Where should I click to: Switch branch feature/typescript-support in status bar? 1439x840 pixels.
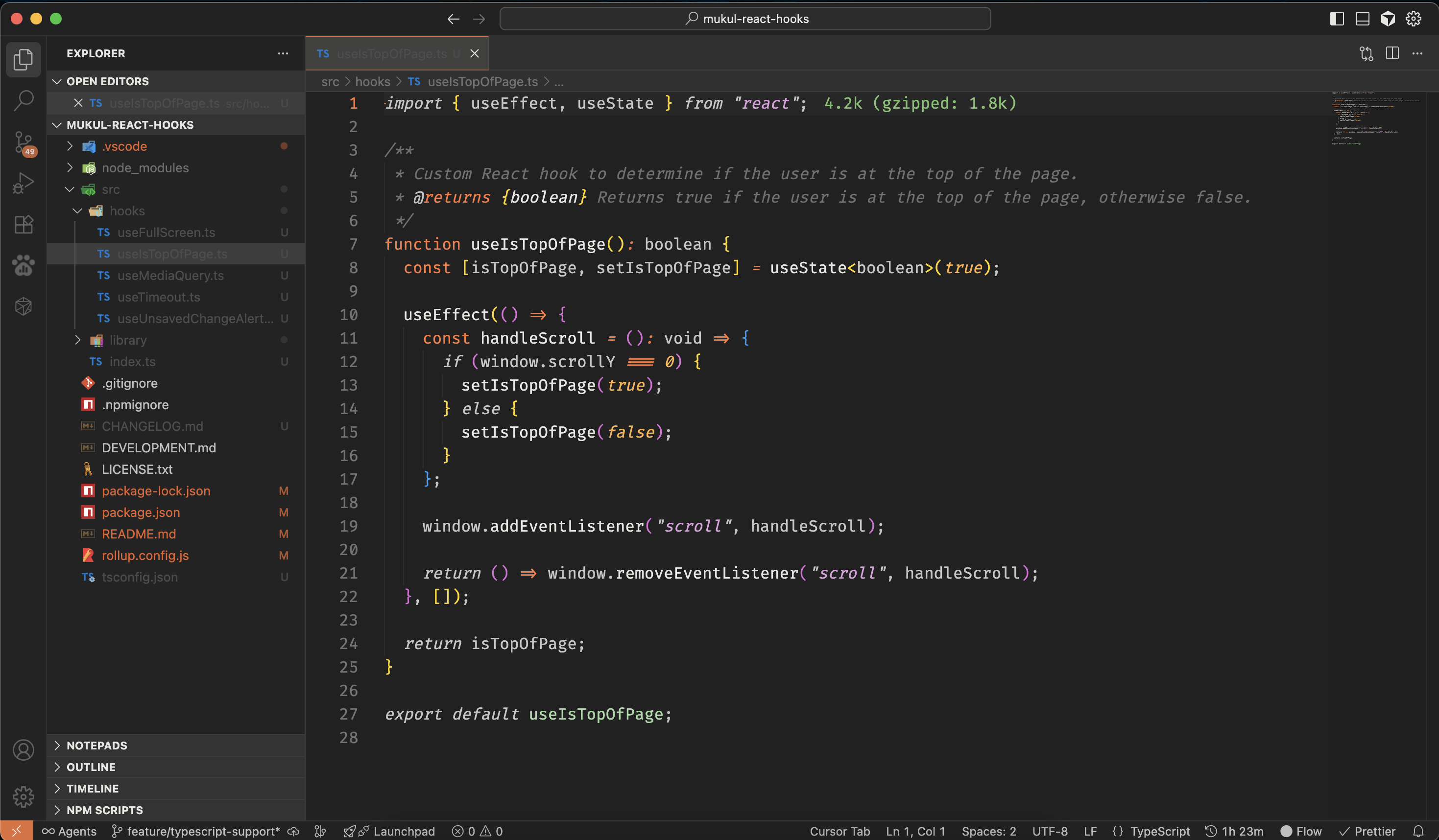196,831
